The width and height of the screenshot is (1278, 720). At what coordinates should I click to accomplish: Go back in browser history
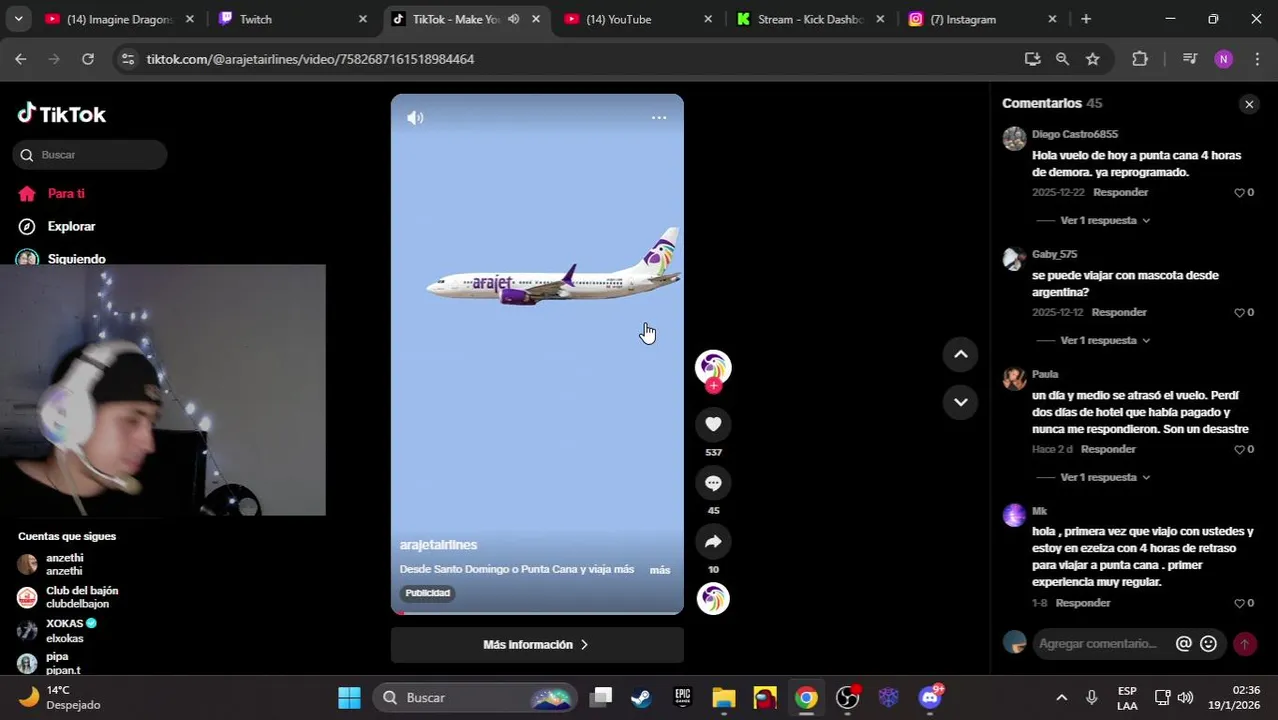click(x=21, y=59)
